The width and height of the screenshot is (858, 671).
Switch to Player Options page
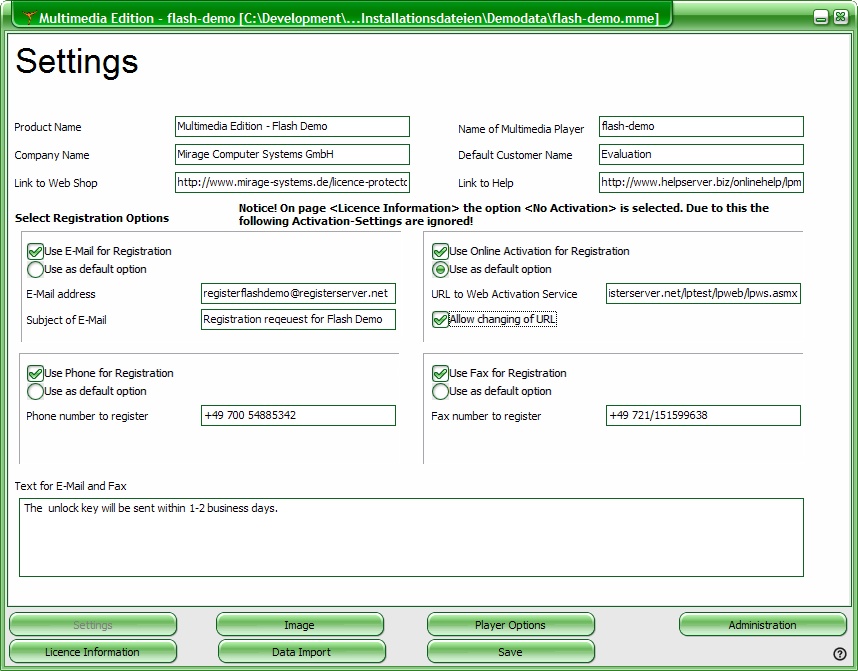(x=510, y=625)
